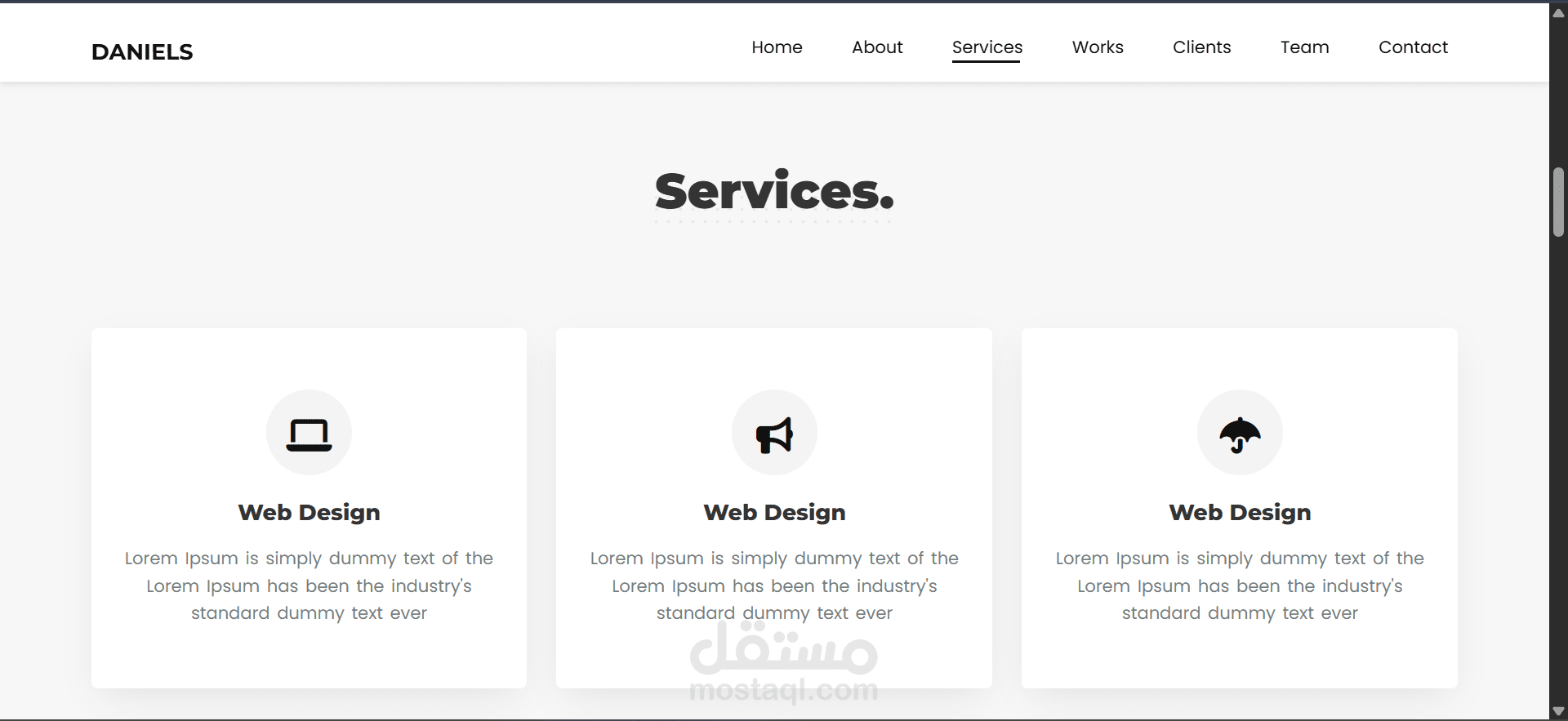1568x721 pixels.
Task: Open the Works nav link
Action: tap(1098, 47)
